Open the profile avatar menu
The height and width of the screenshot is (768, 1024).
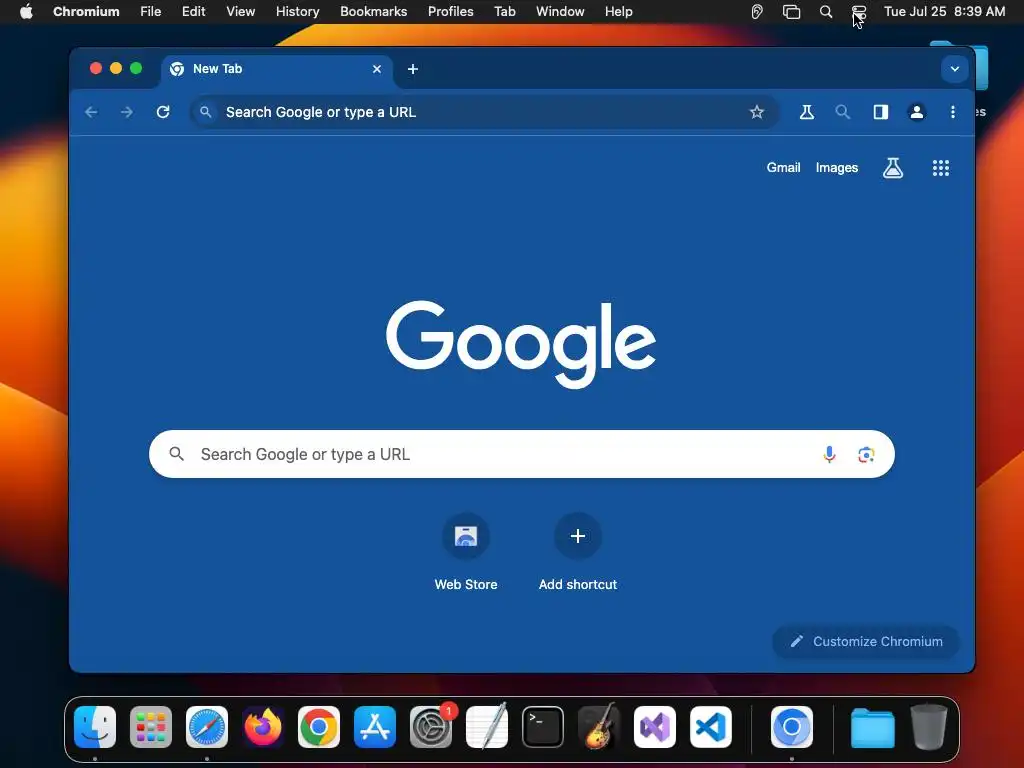[x=916, y=112]
